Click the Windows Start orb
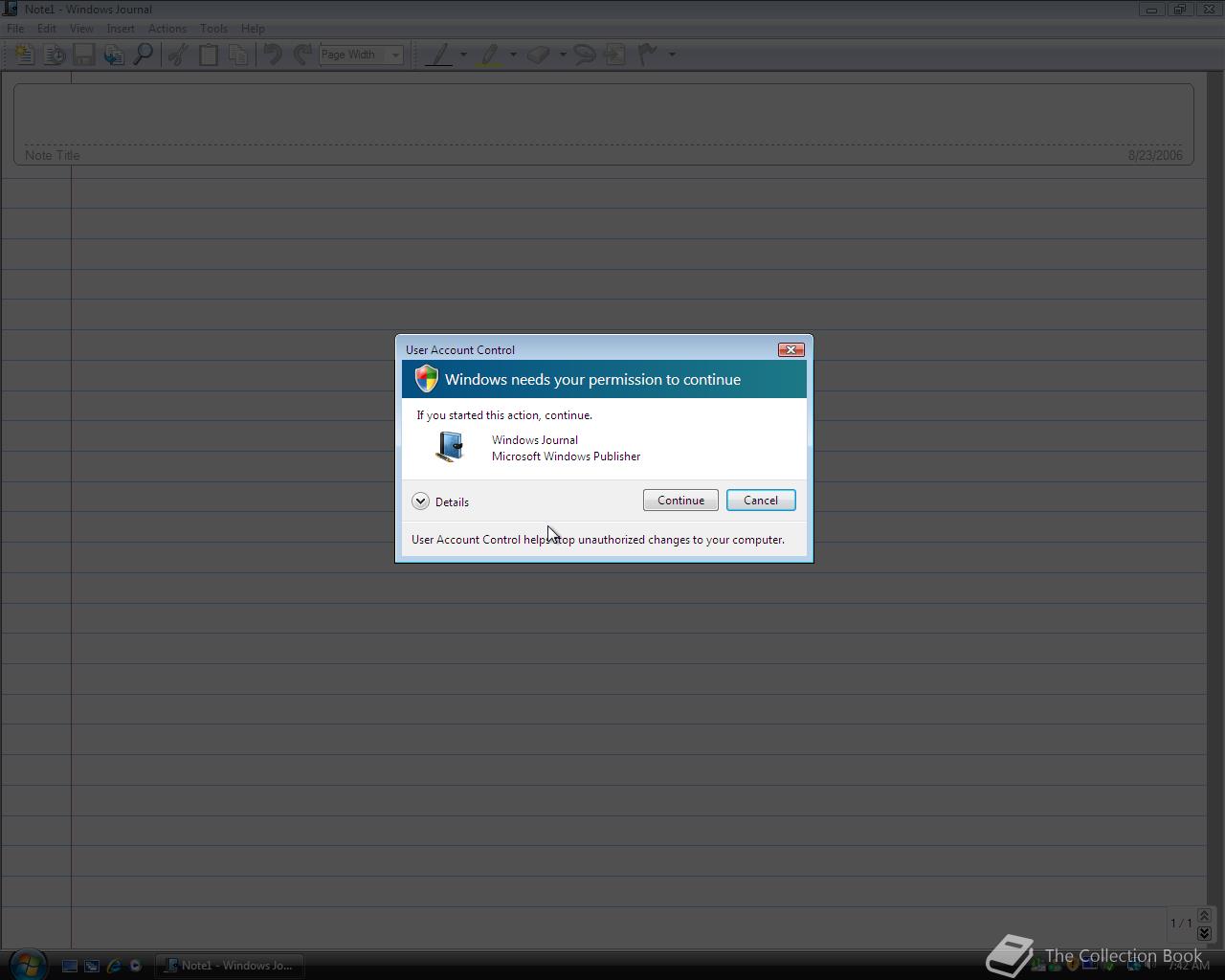Screen dimensions: 1225x980 (27, 964)
